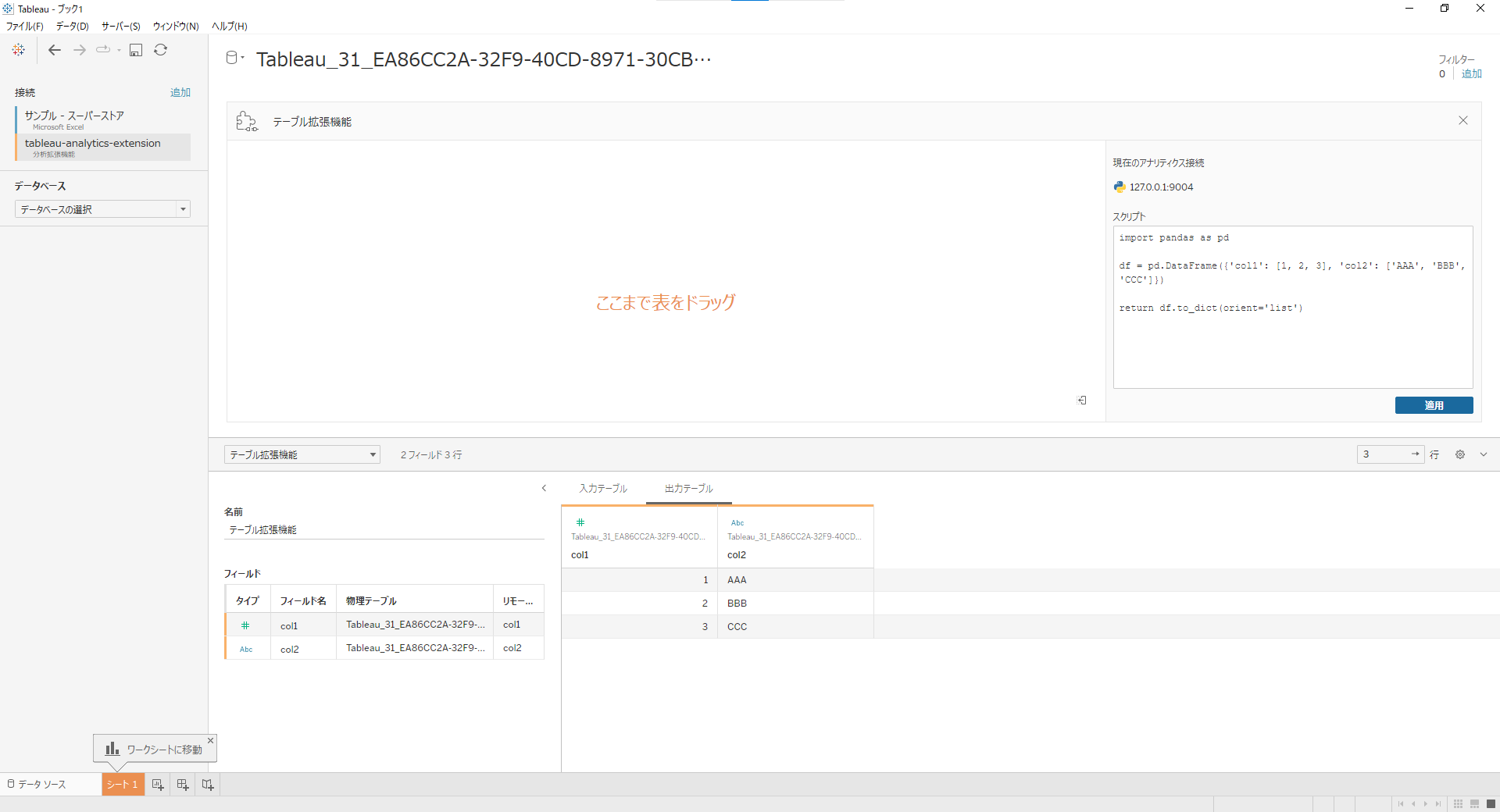
Task: Open the シート 1 worksheet tab
Action: click(x=123, y=784)
